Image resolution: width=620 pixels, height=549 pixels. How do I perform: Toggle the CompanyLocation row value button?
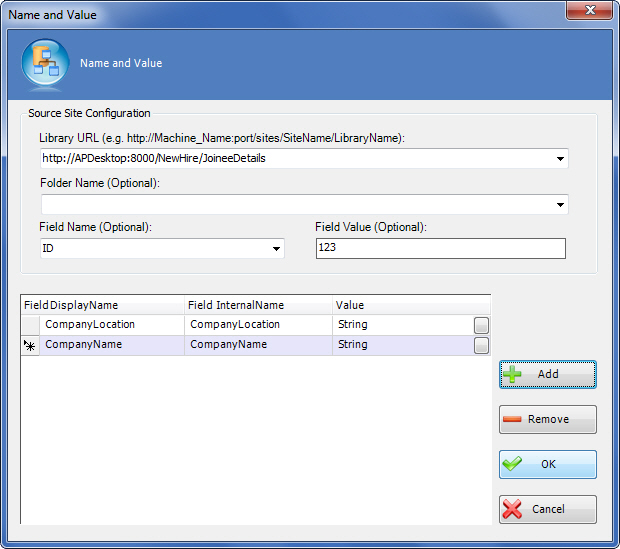[481, 325]
